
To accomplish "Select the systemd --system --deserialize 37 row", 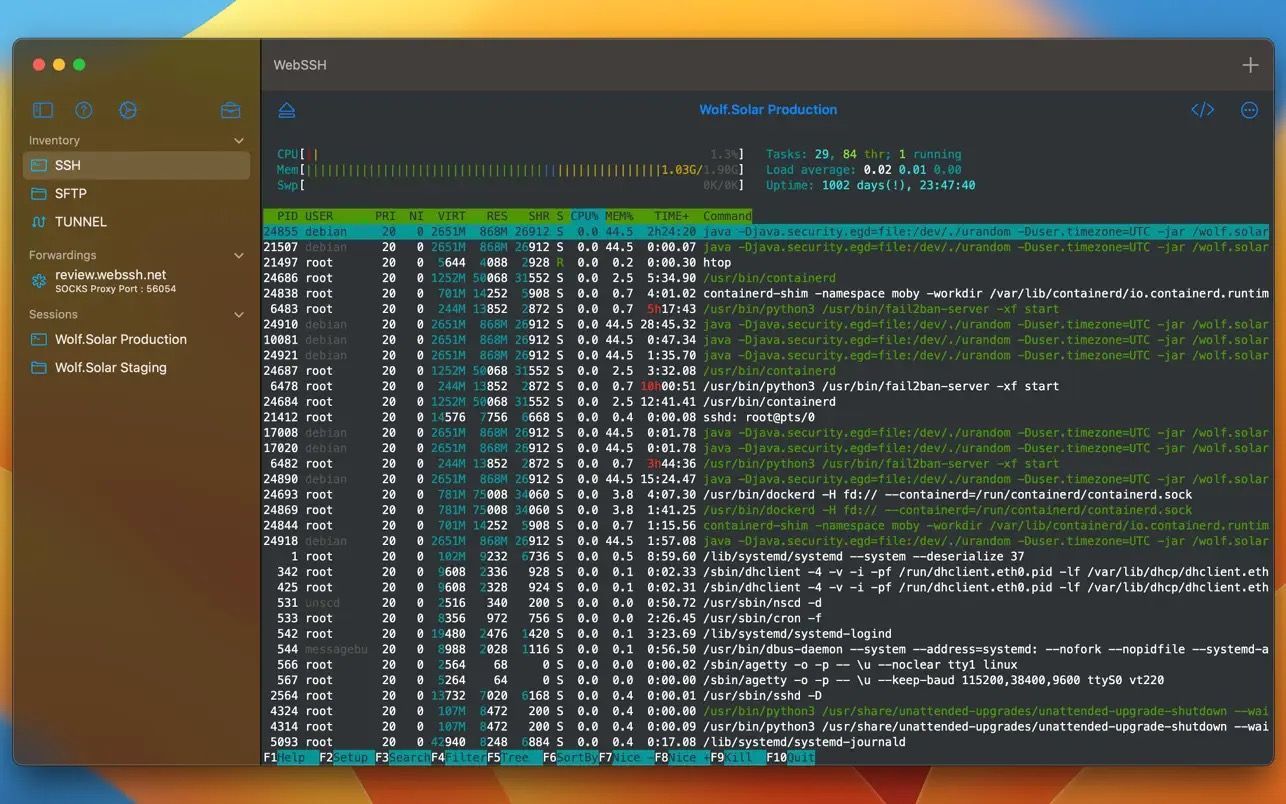I will click(766, 557).
